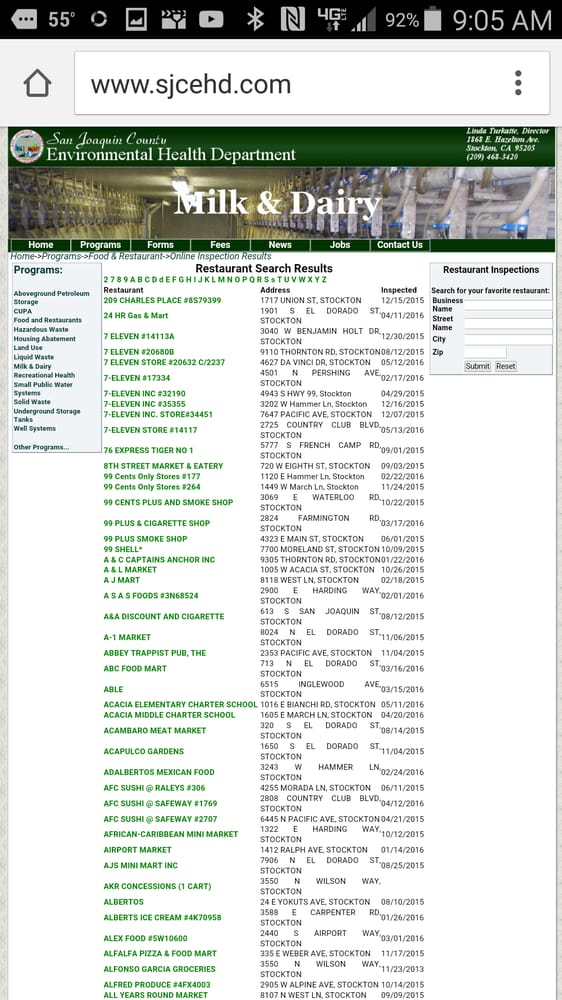Open Small Public Water Systems link
Screen dimensions: 562x1000
tap(43, 389)
